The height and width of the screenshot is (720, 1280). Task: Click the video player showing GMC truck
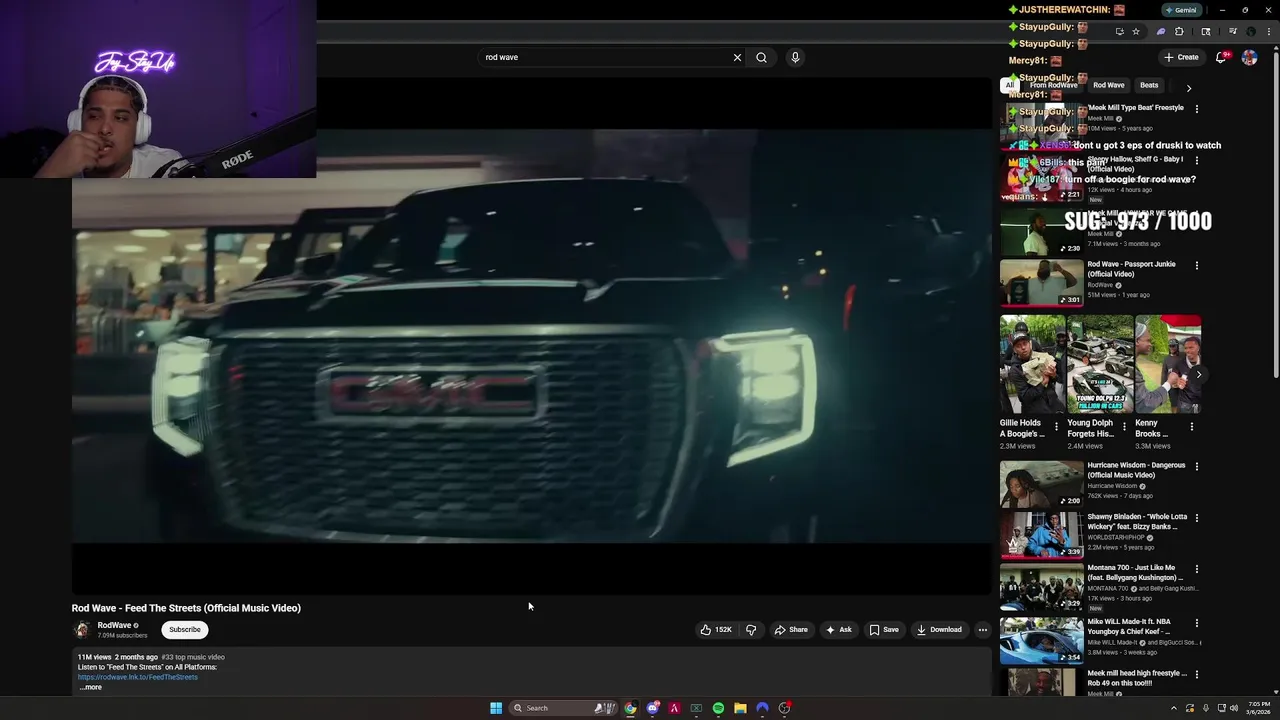coord(531,335)
